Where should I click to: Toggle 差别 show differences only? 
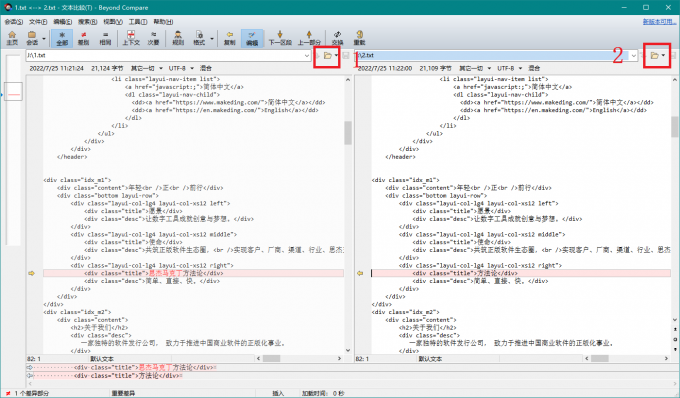tap(83, 38)
